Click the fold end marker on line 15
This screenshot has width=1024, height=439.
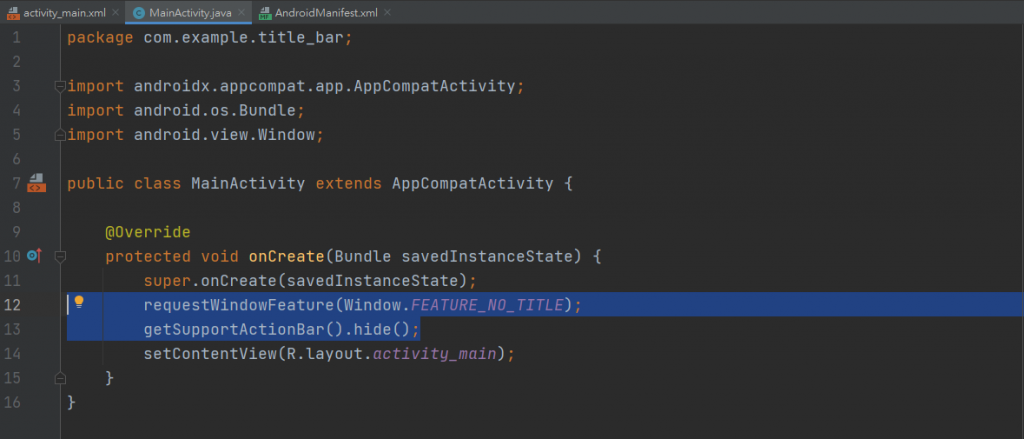[x=60, y=378]
